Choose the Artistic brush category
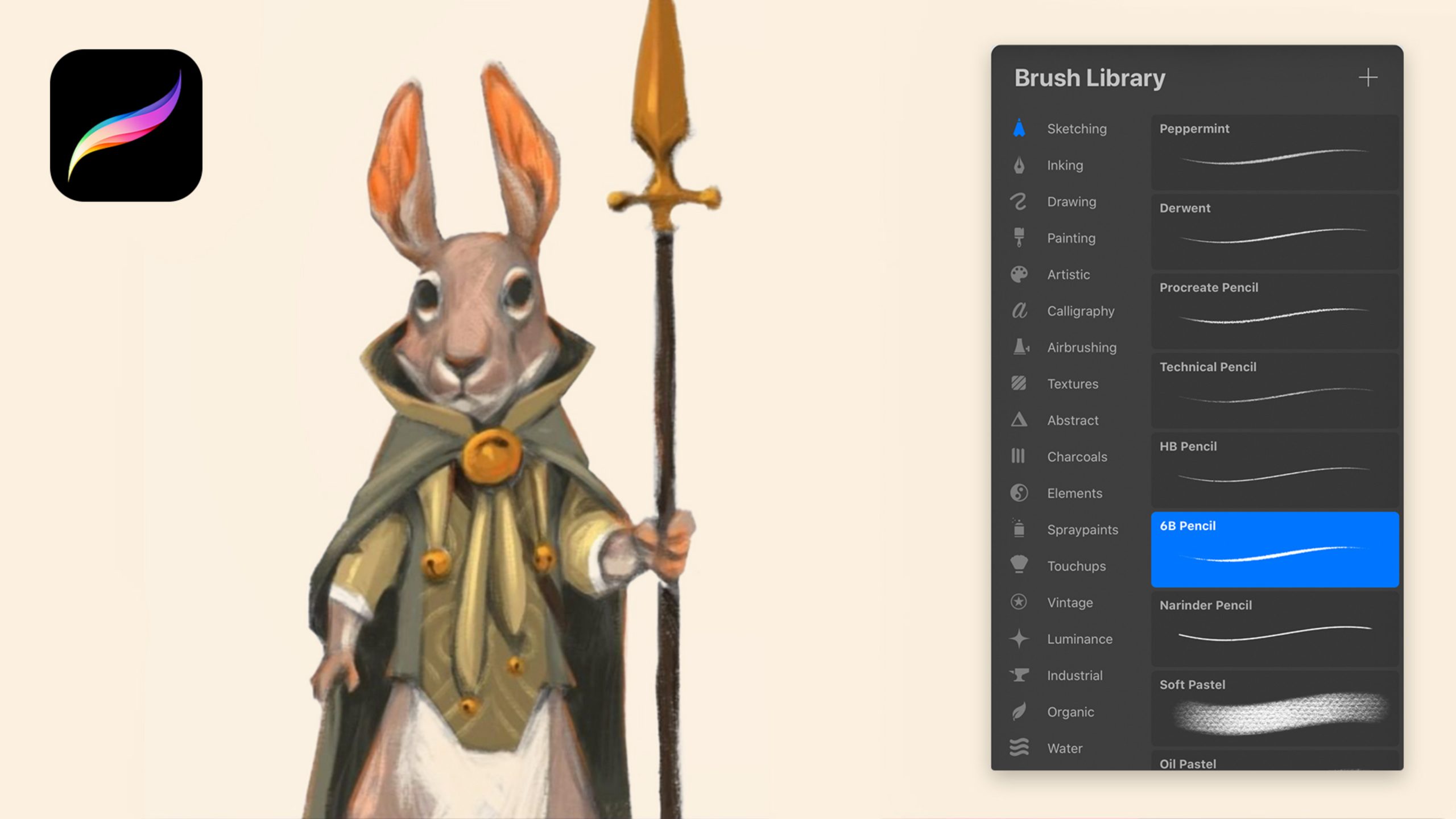The image size is (1456, 819). (x=1069, y=274)
